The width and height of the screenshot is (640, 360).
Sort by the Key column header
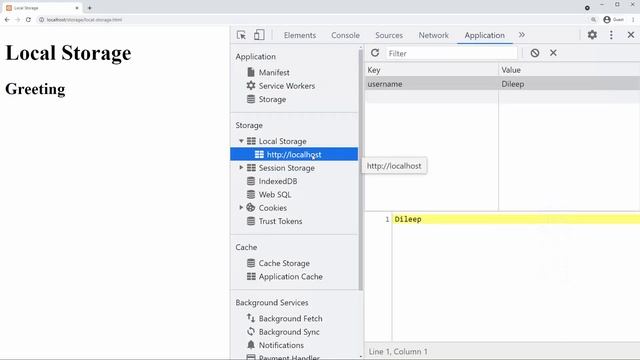tap(431, 70)
